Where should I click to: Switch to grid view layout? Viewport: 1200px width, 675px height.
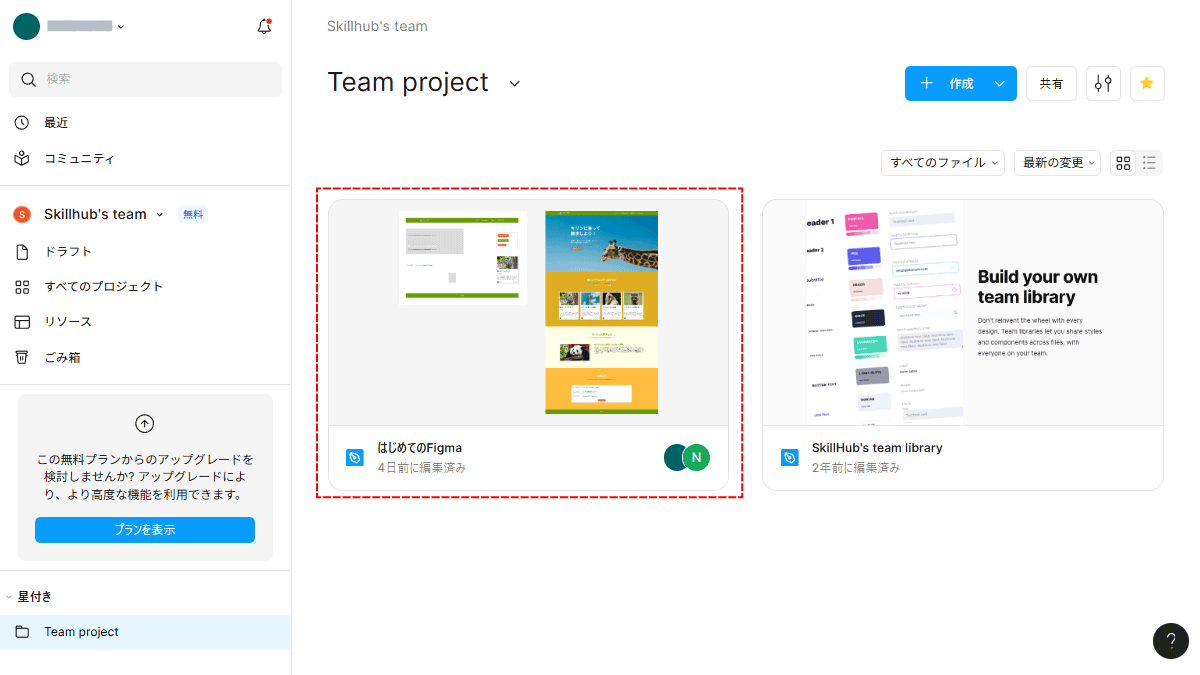coord(1123,163)
